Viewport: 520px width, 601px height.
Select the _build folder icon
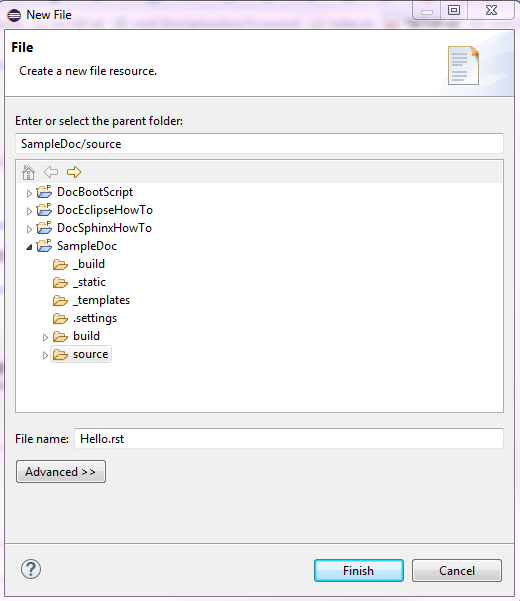coord(60,264)
